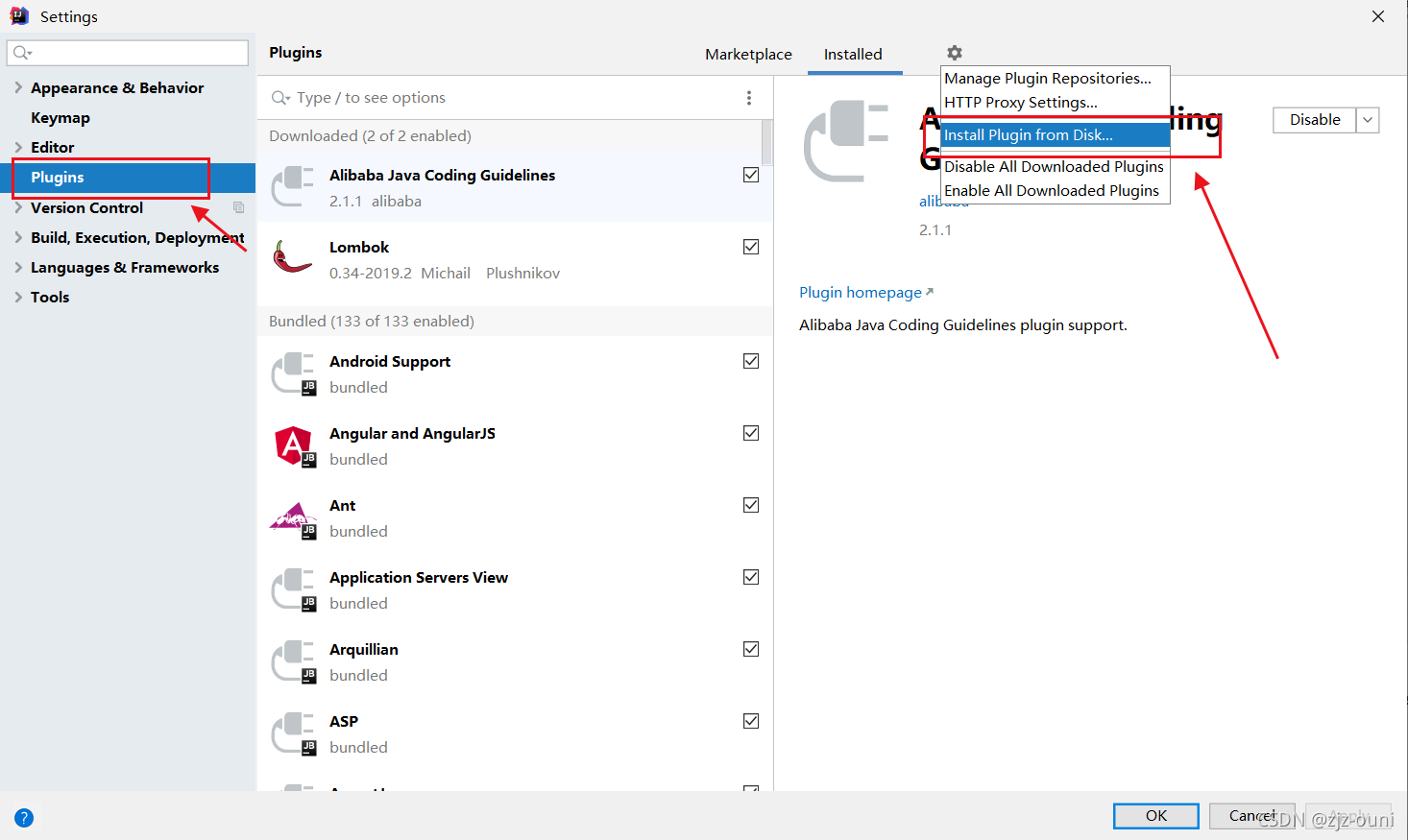Click the large plugin icon in details pane
The width and height of the screenshot is (1408, 840).
coord(846,140)
